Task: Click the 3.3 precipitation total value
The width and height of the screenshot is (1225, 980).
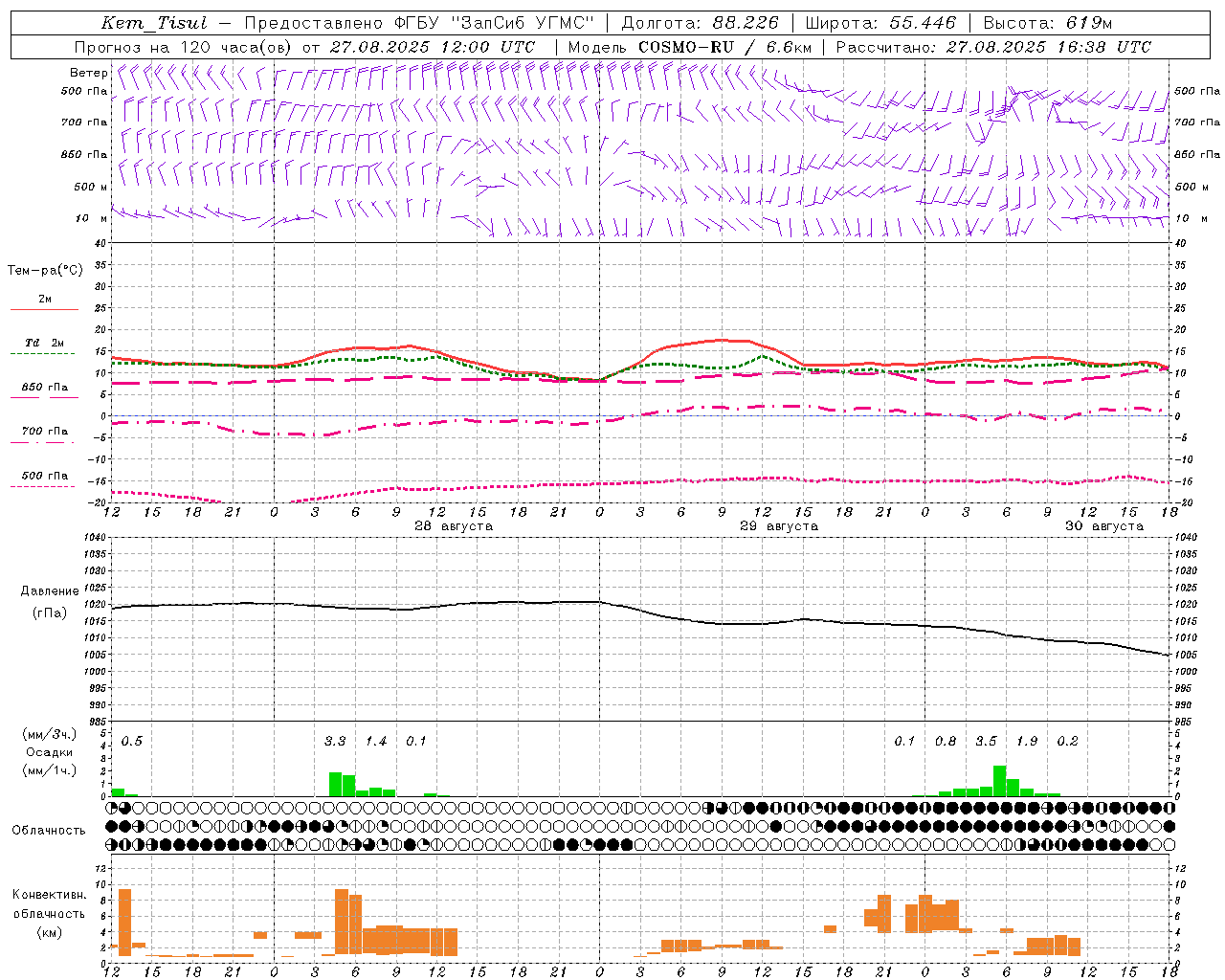Action: pyautogui.click(x=335, y=742)
